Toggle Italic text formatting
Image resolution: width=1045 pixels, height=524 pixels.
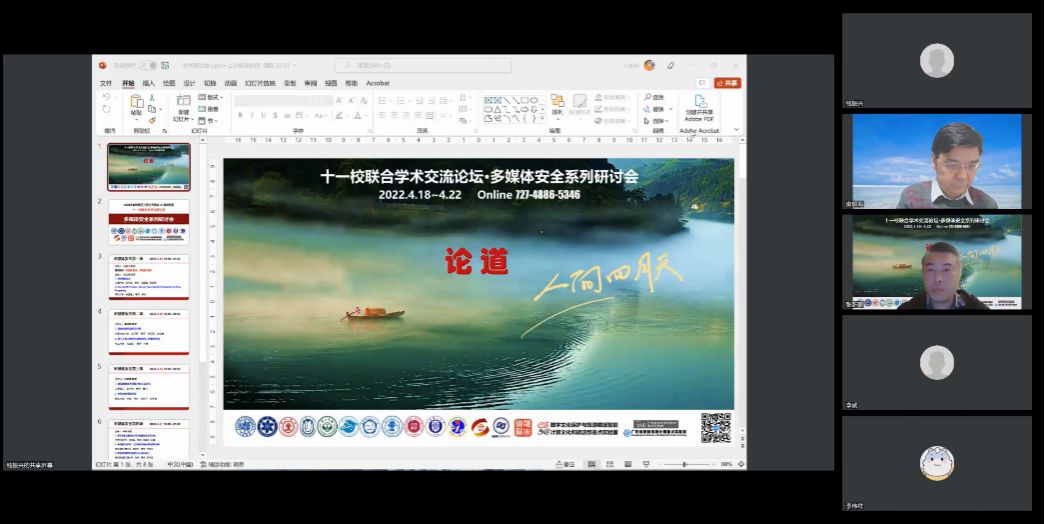click(x=252, y=115)
